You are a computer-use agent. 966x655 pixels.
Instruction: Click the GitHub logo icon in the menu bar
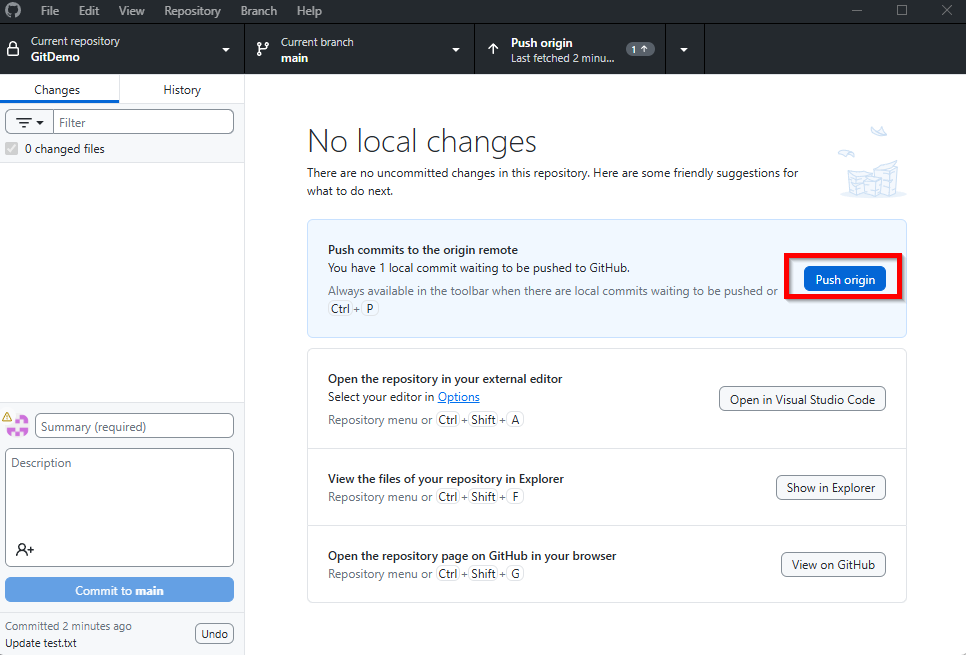click(x=13, y=10)
